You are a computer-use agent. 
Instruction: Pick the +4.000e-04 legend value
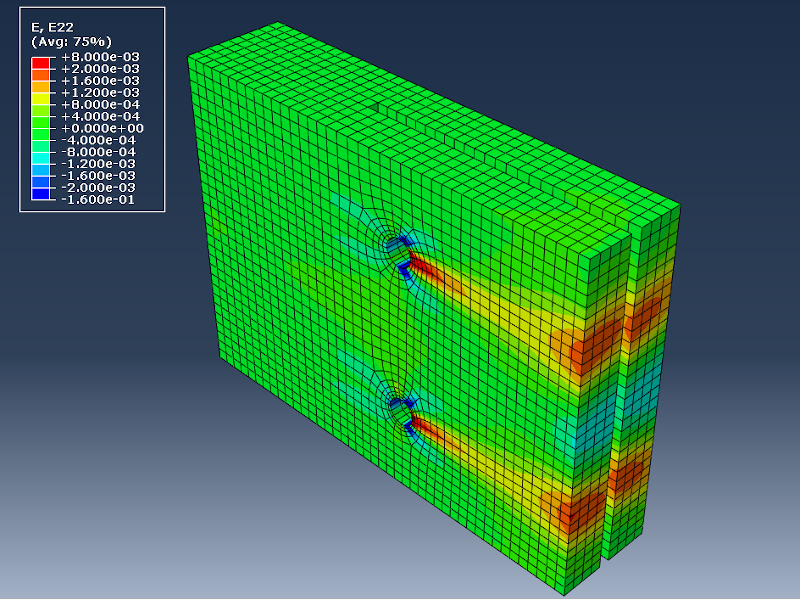pos(100,116)
